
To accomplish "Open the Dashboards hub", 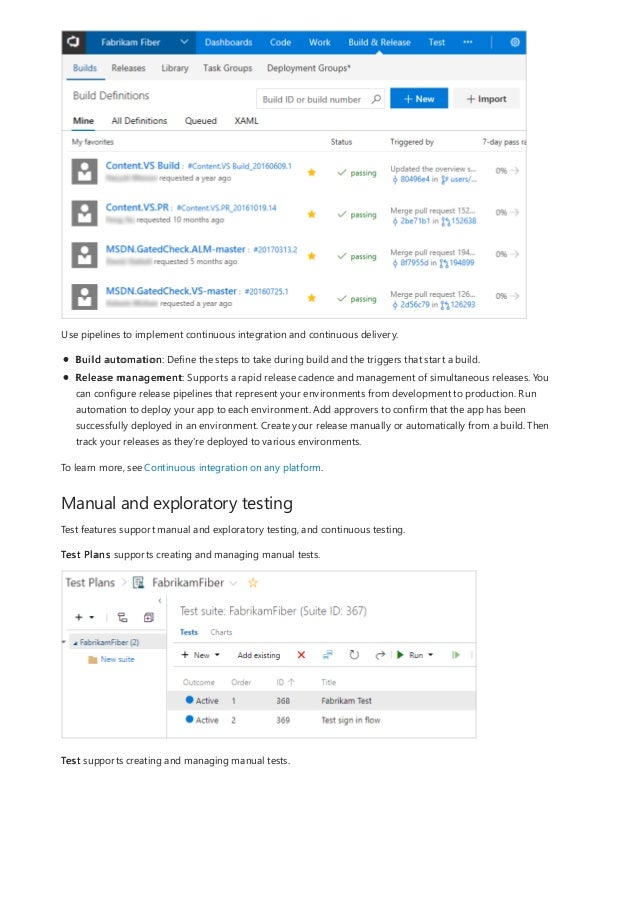I will point(228,42).
